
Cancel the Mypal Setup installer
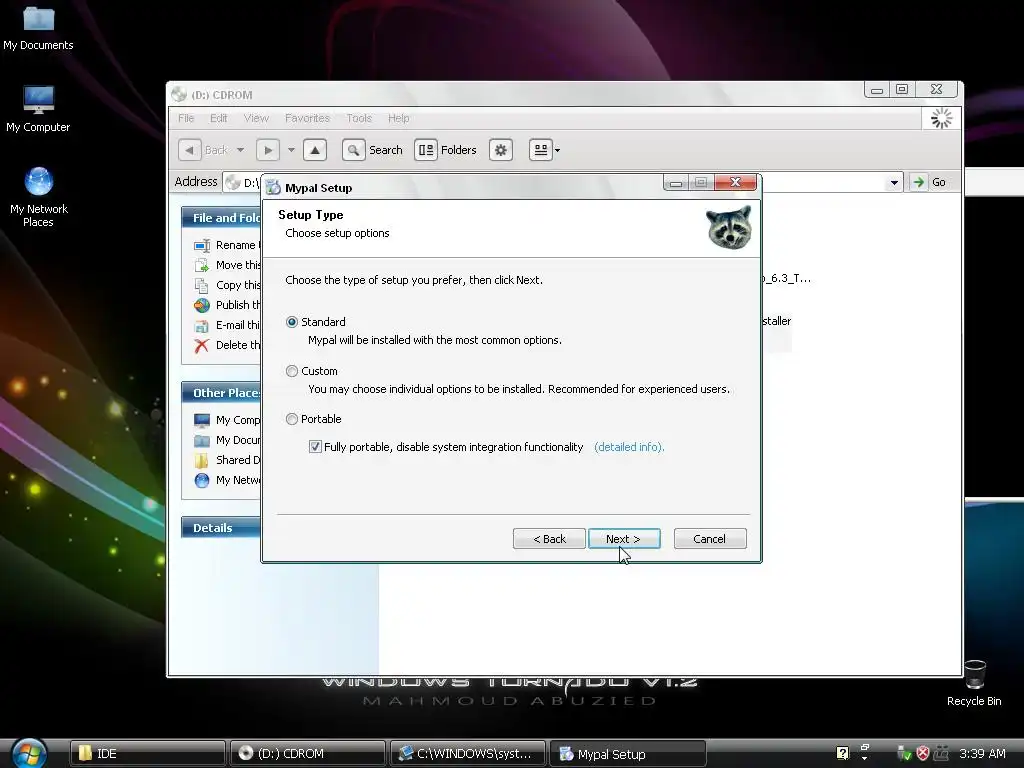[710, 539]
